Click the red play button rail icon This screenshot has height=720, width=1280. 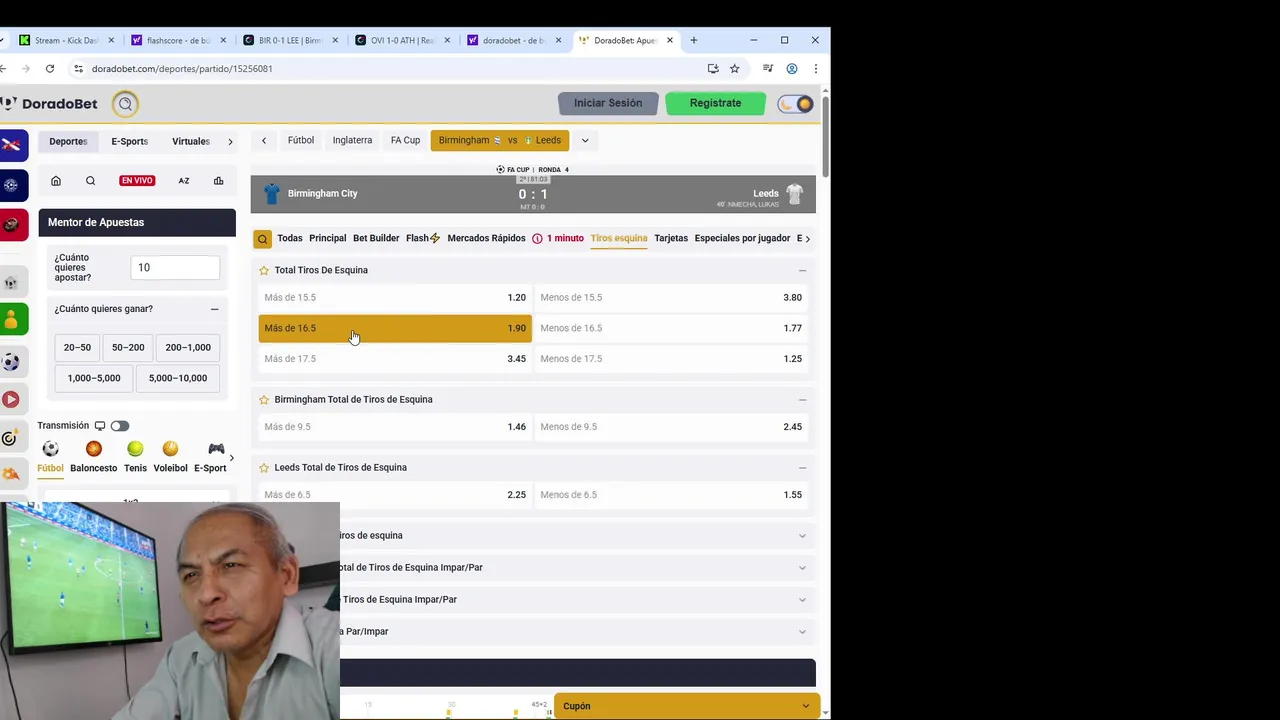(11, 399)
